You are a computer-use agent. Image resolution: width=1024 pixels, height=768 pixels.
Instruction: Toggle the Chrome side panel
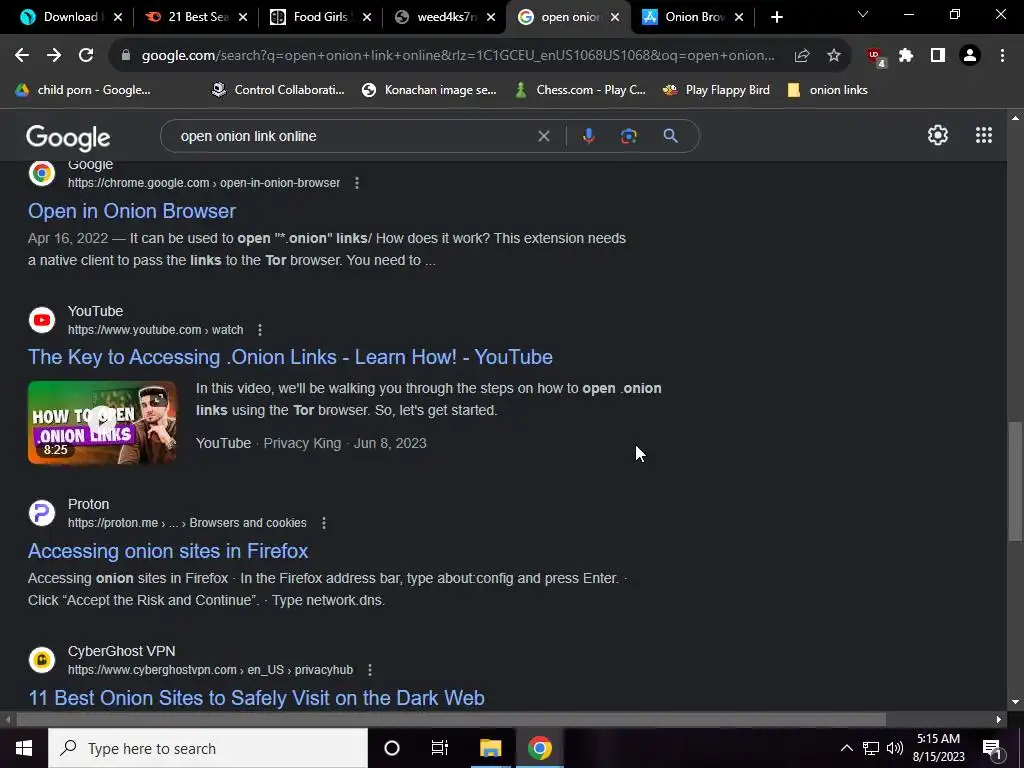tap(938, 56)
